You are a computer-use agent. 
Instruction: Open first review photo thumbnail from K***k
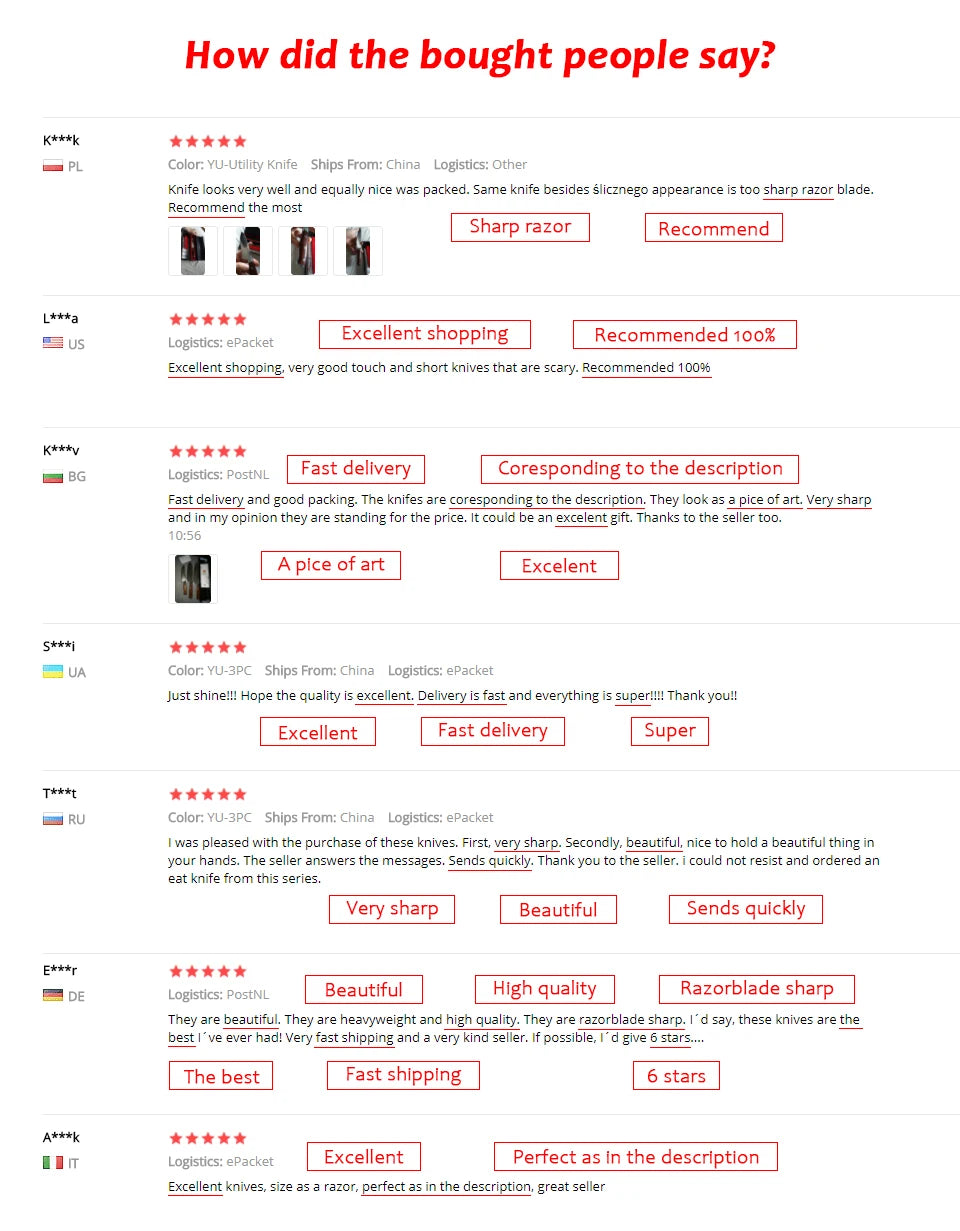click(193, 251)
